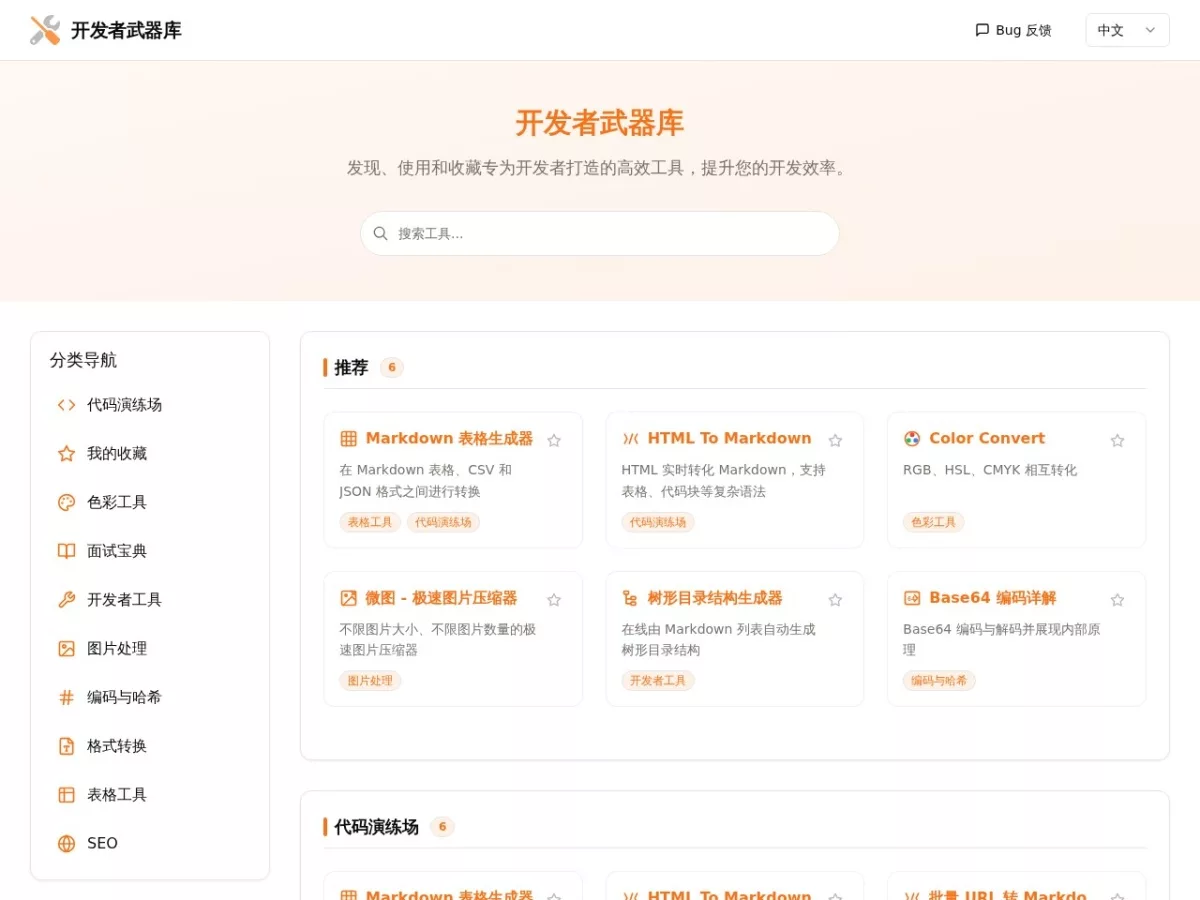Open Markdown 表格生成器 in 推荐 section

coord(449,438)
